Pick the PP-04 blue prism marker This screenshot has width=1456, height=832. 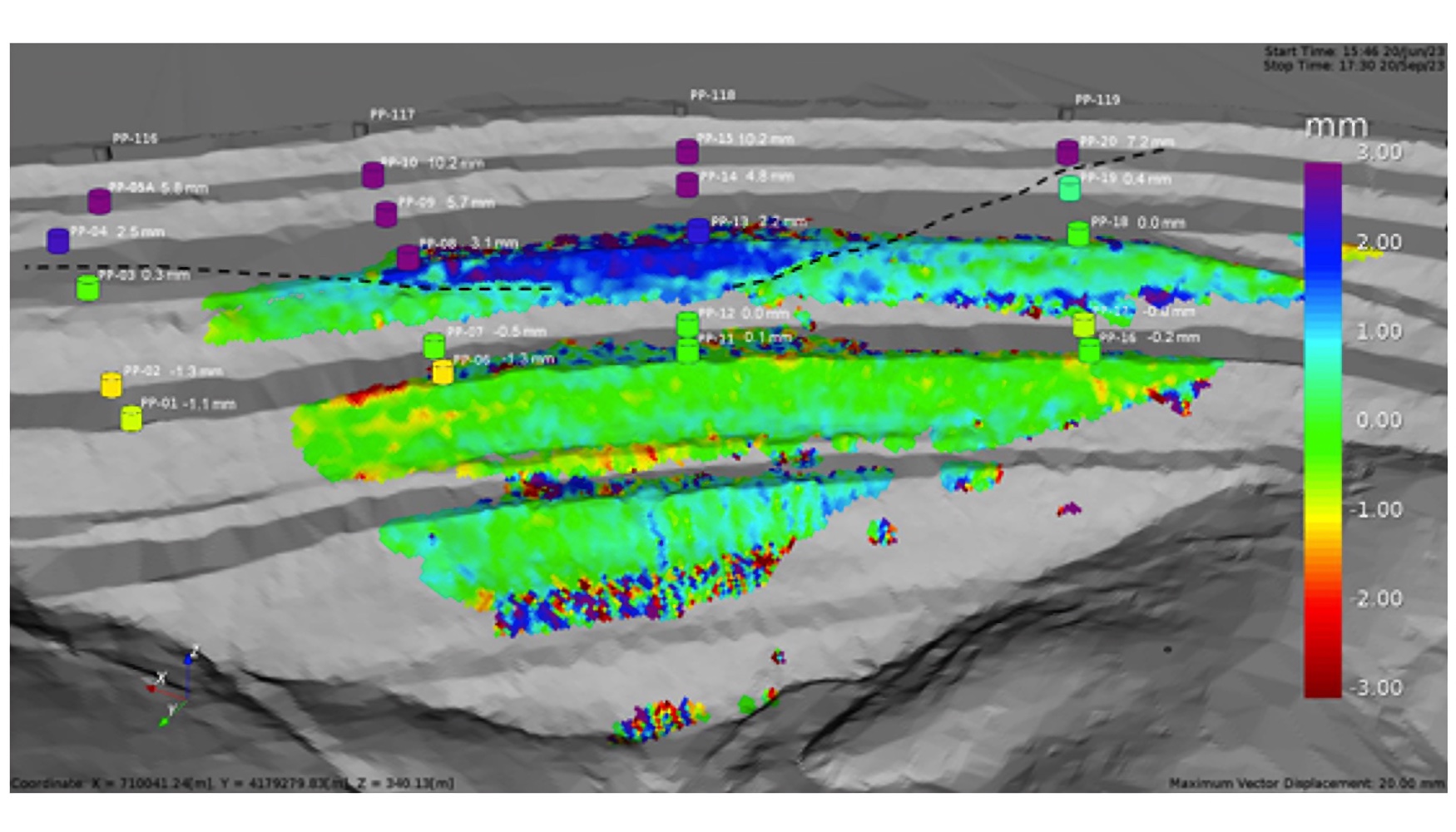tap(57, 241)
